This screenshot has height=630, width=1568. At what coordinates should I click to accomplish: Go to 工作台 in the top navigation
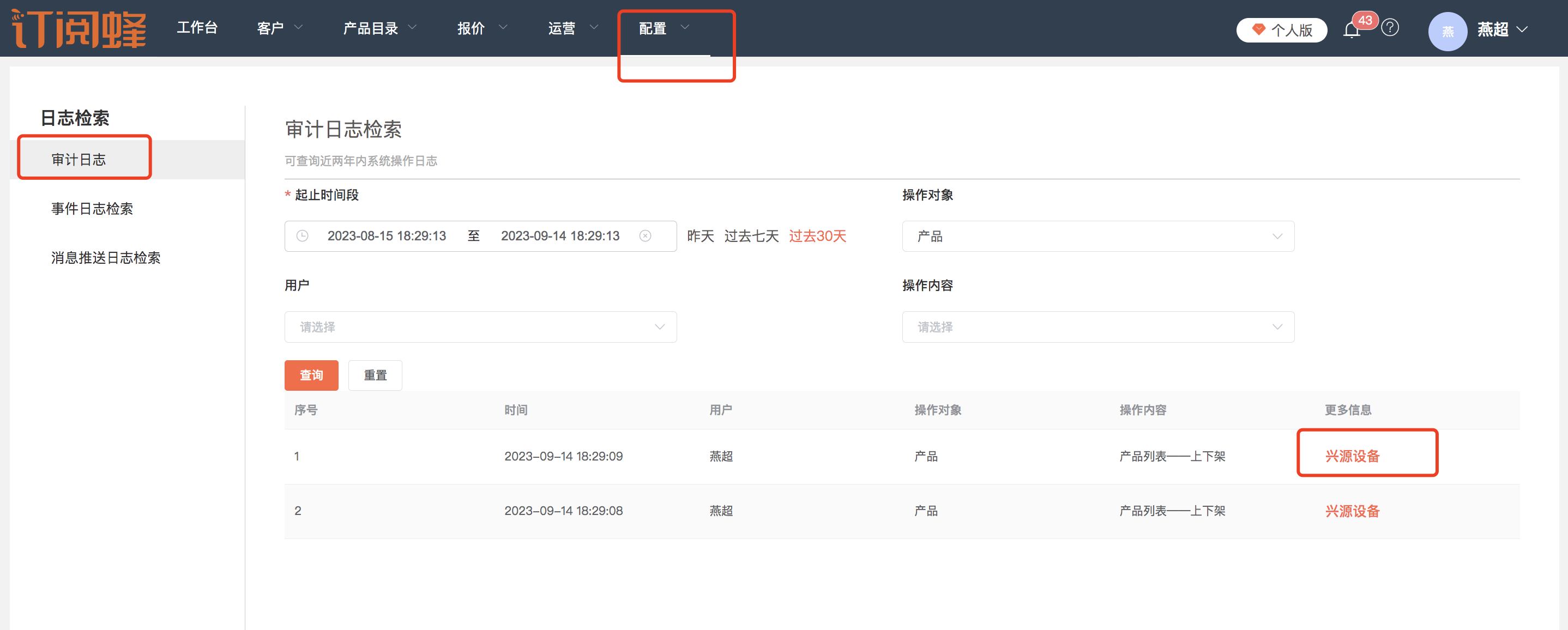(x=197, y=28)
